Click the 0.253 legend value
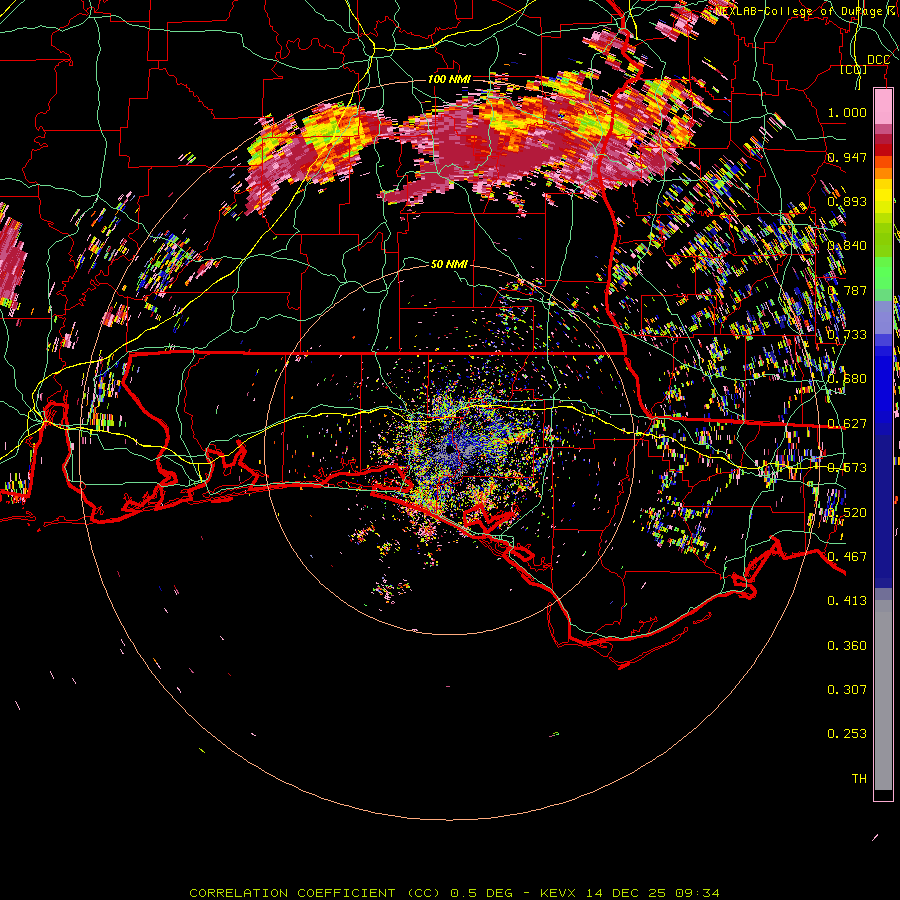 pos(847,734)
